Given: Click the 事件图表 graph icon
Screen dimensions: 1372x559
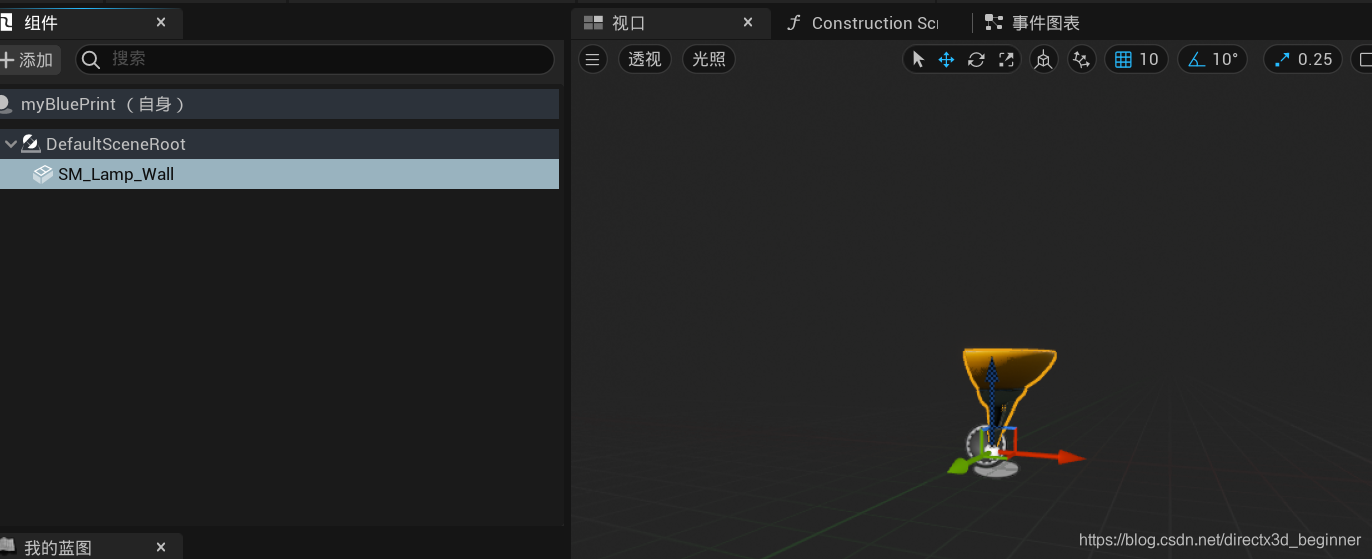Looking at the screenshot, I should [994, 23].
